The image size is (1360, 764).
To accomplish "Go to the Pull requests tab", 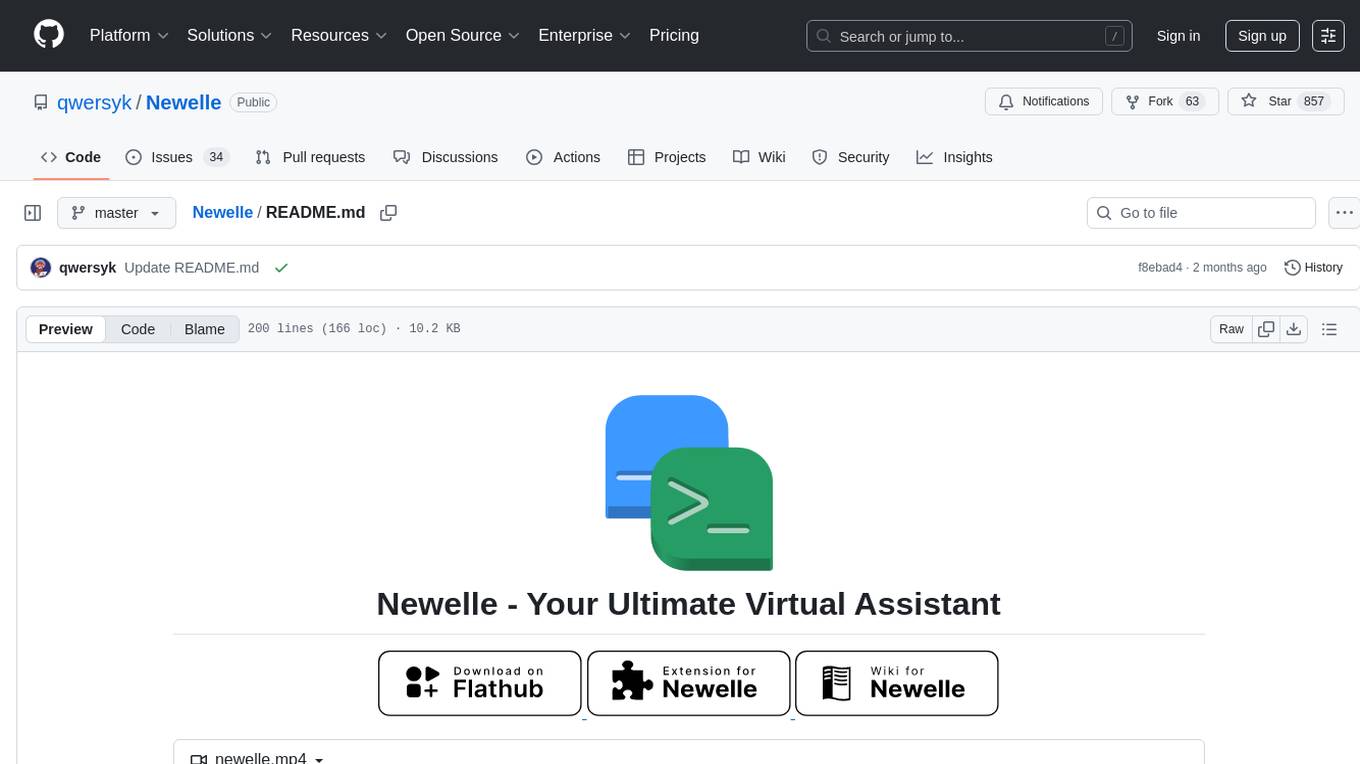I will [310, 157].
